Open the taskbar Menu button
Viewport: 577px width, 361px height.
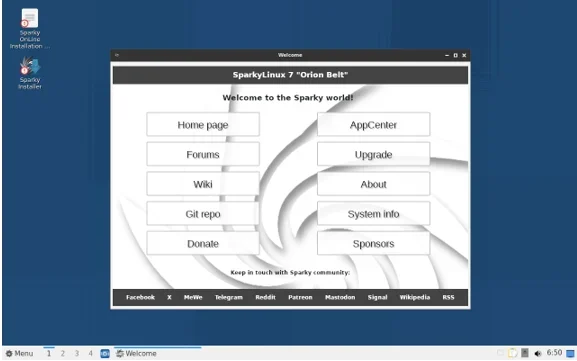(19, 353)
